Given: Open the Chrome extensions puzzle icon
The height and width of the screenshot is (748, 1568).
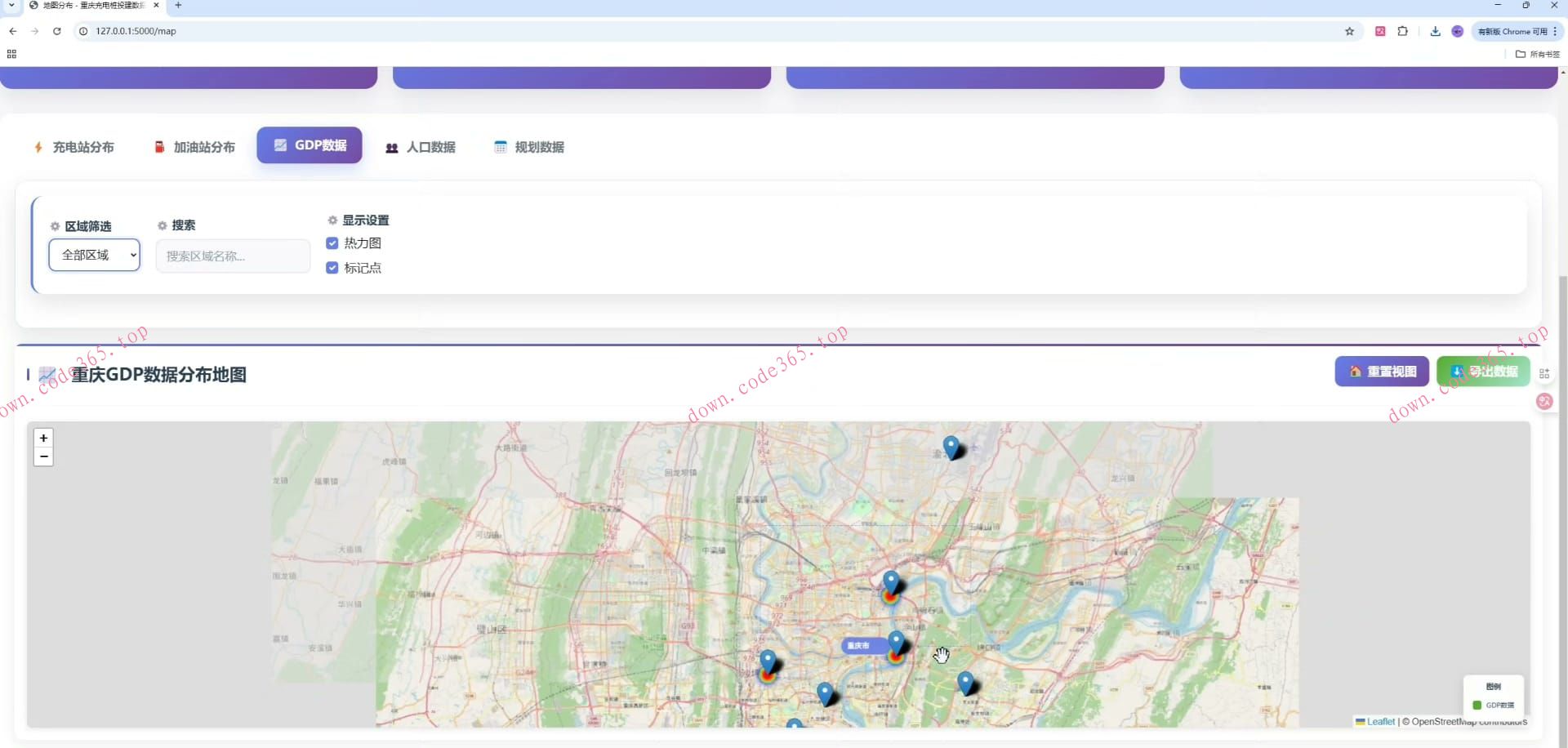Looking at the screenshot, I should (1402, 31).
